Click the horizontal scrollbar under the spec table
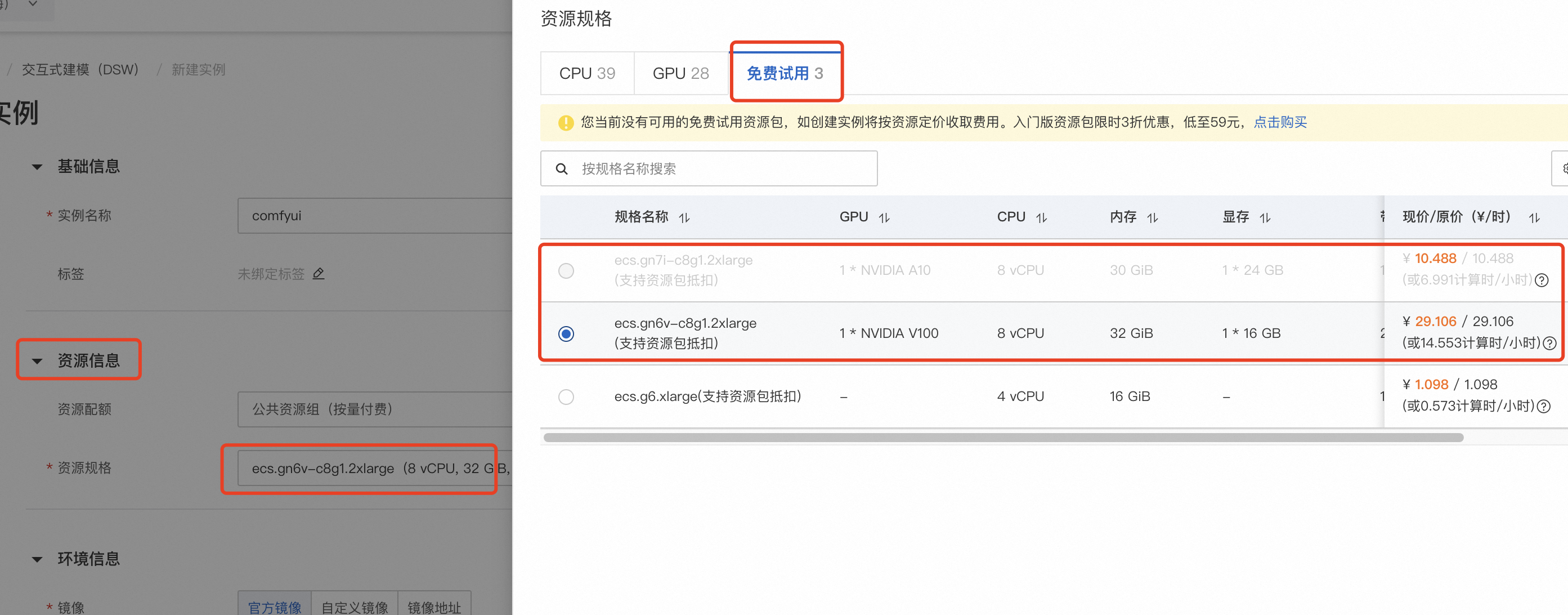Viewport: 1568px width, 615px height. coord(1003,438)
